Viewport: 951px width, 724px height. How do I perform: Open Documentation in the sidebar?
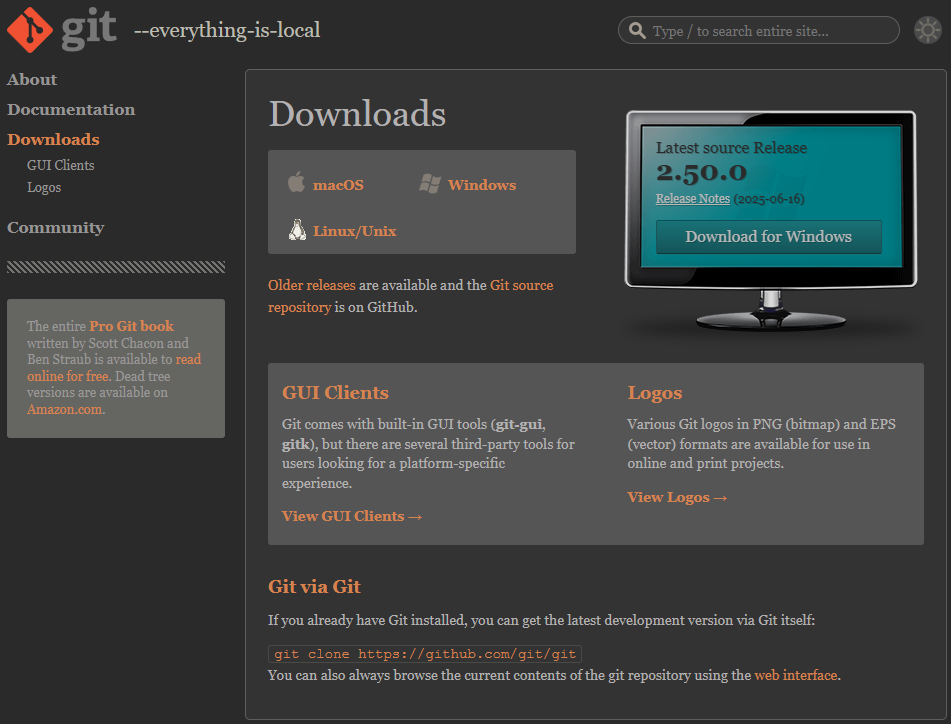tap(71, 109)
